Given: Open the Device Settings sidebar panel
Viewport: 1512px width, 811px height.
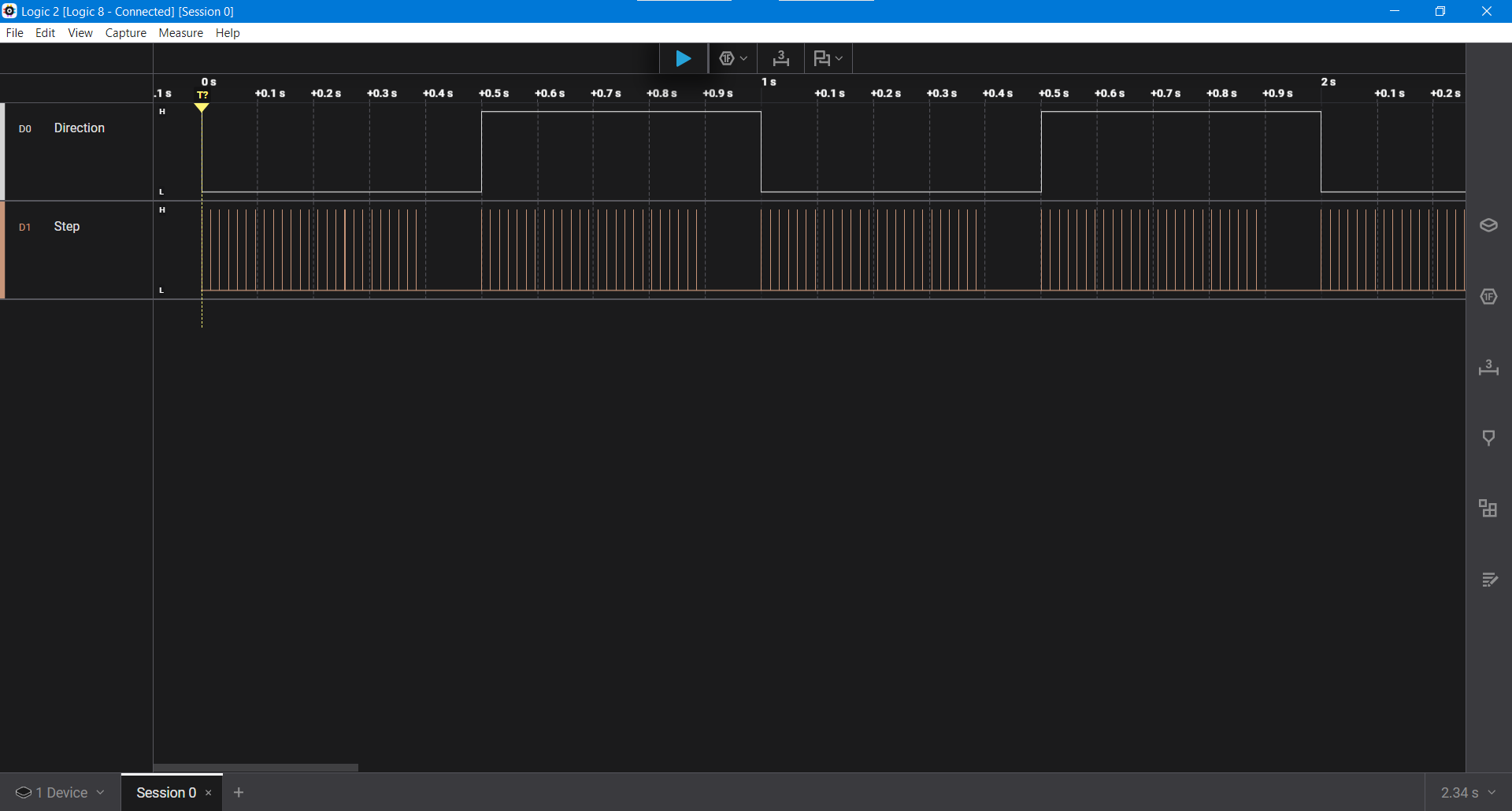Looking at the screenshot, I should [1488, 226].
